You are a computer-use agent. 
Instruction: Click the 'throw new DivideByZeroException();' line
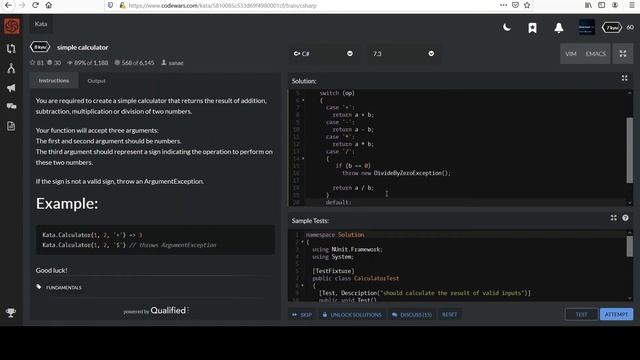click(x=396, y=173)
